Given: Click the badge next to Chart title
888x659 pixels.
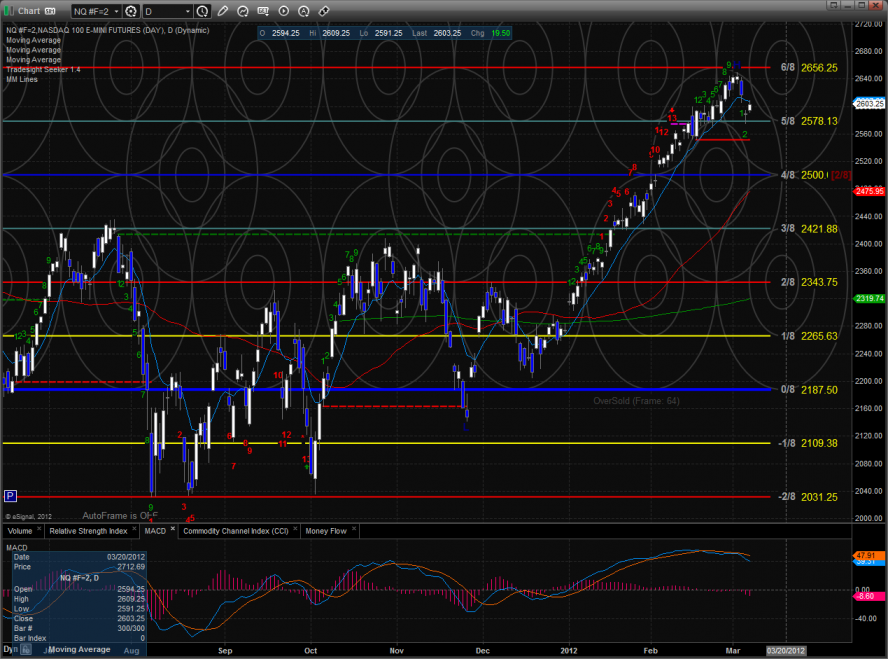Looking at the screenshot, I should [x=48, y=11].
